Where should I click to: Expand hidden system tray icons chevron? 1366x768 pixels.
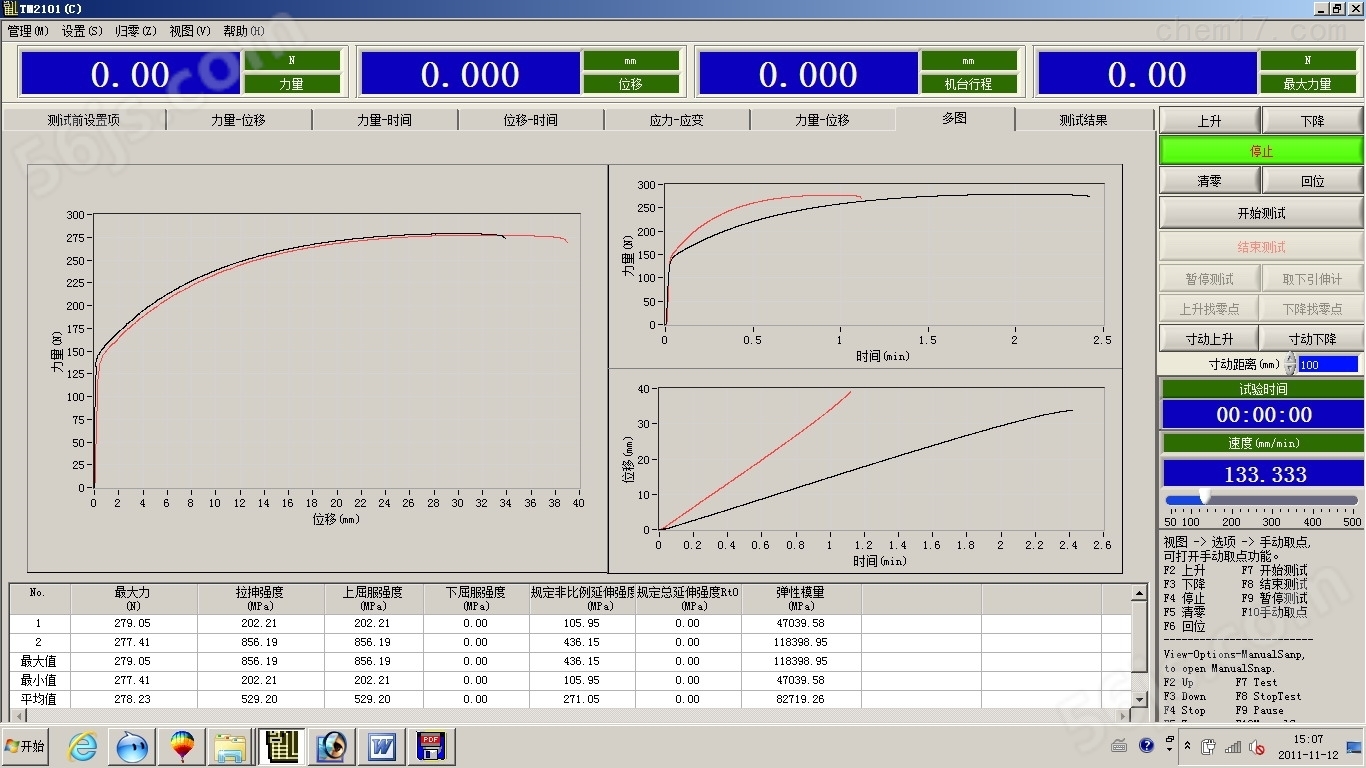click(1187, 746)
